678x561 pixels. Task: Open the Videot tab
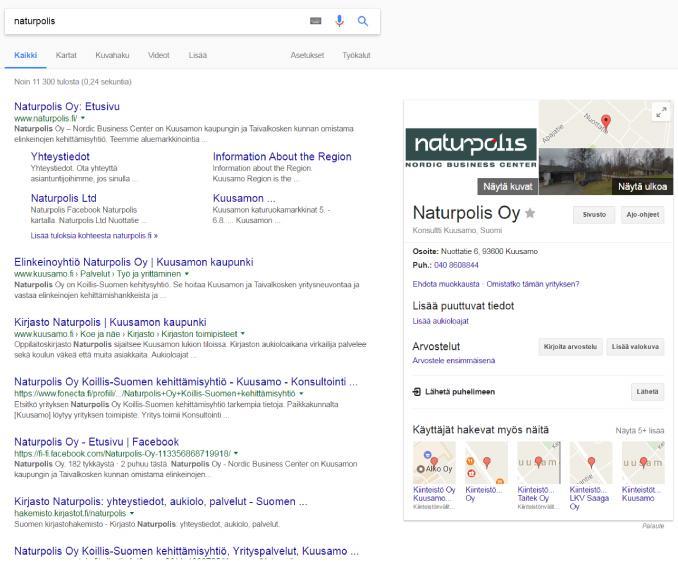pyautogui.click(x=159, y=55)
